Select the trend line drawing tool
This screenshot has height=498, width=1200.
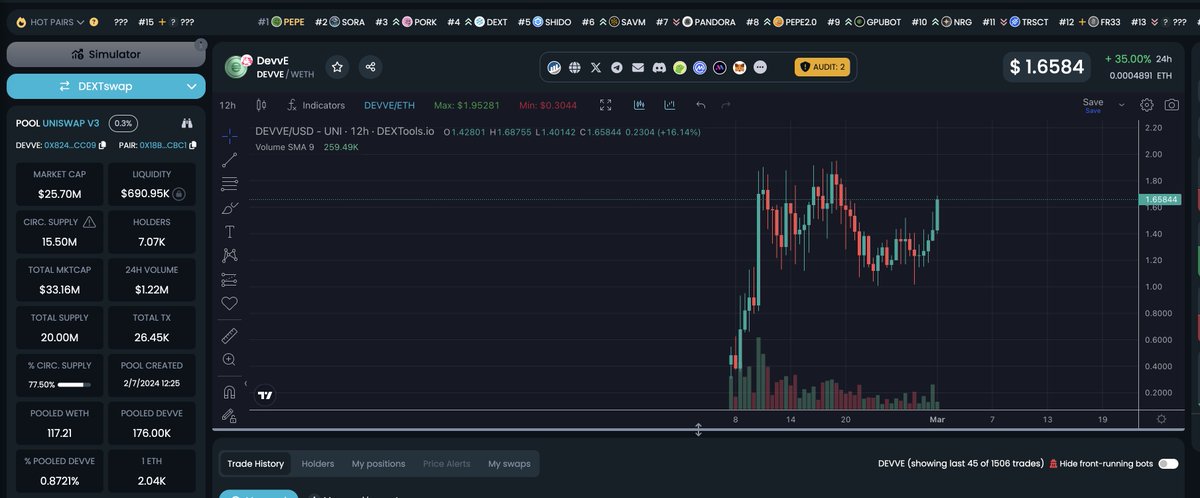point(229,159)
